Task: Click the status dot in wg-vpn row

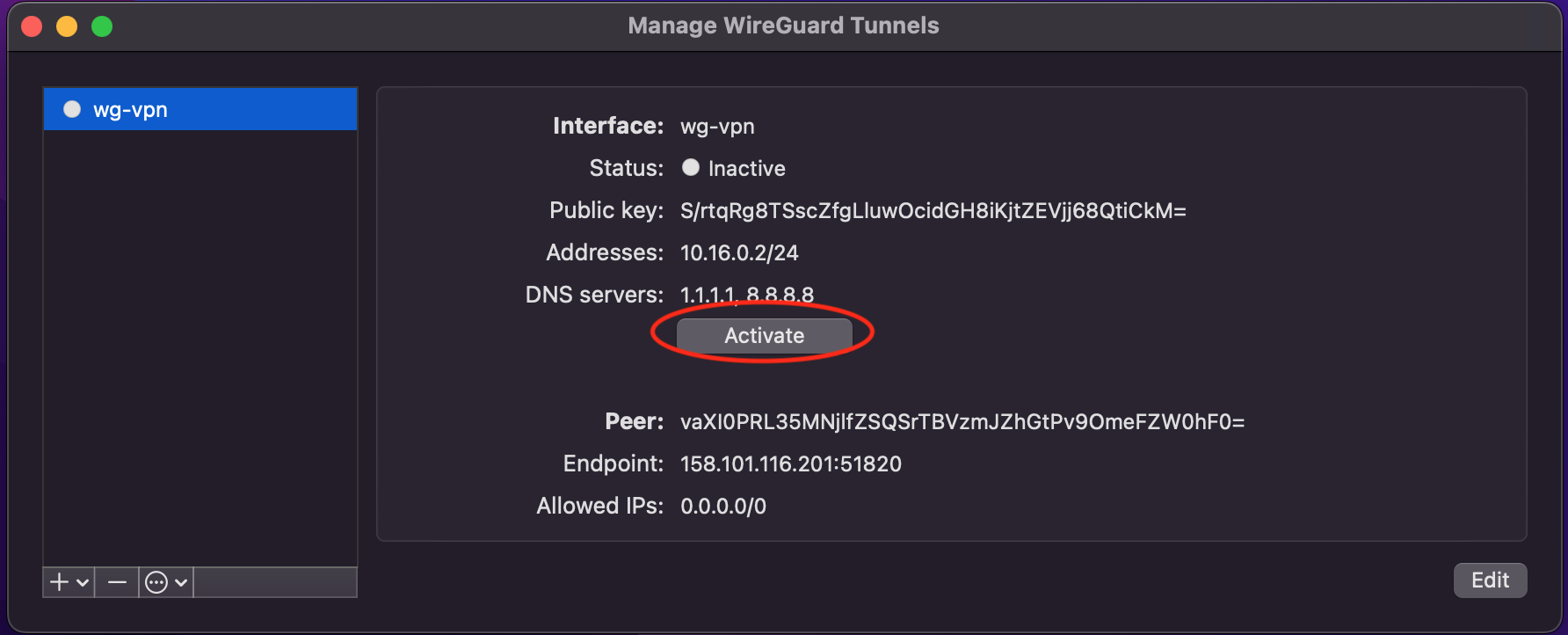Action: 72,109
